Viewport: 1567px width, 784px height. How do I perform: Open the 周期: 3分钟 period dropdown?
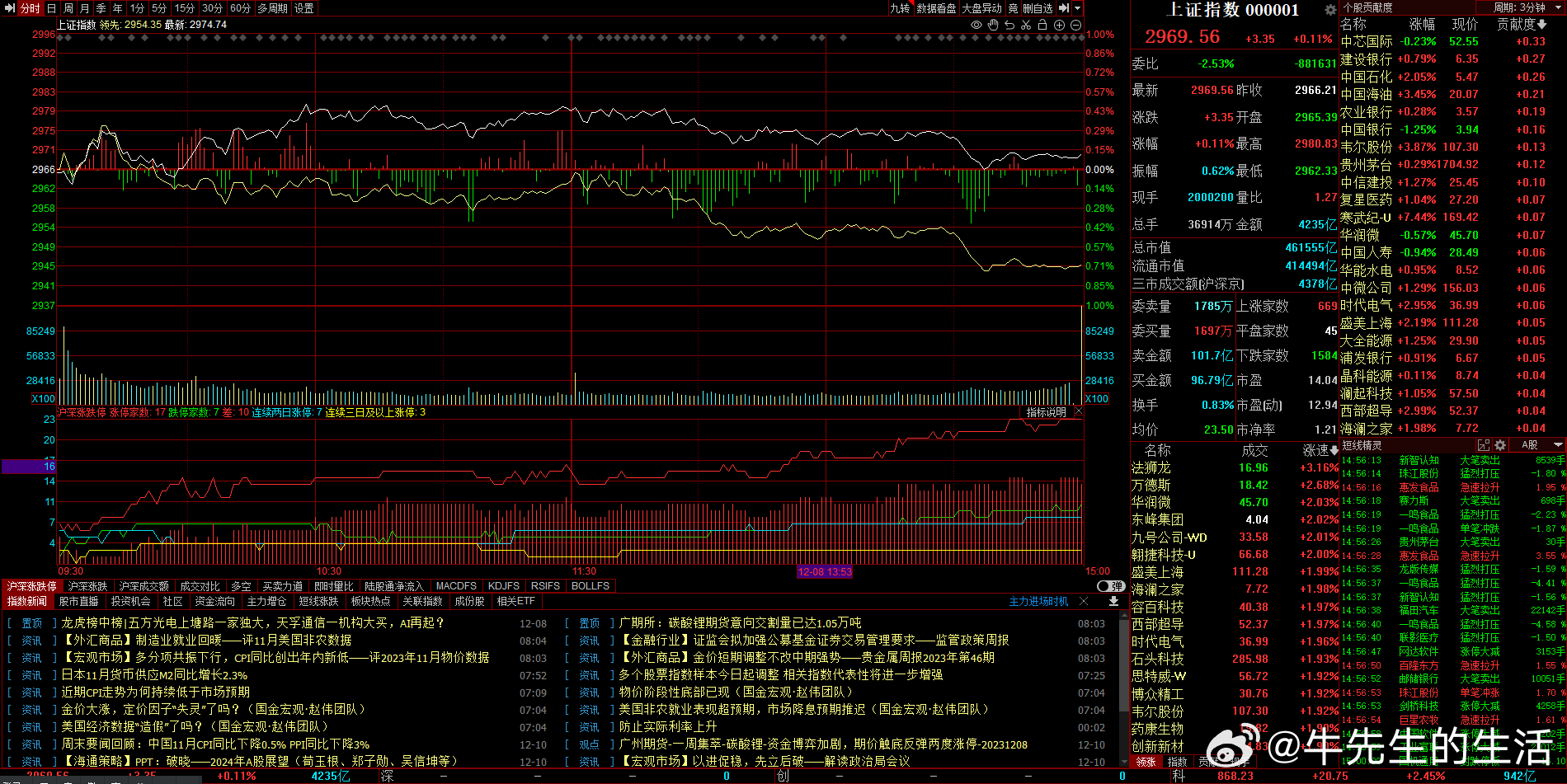point(1526,7)
